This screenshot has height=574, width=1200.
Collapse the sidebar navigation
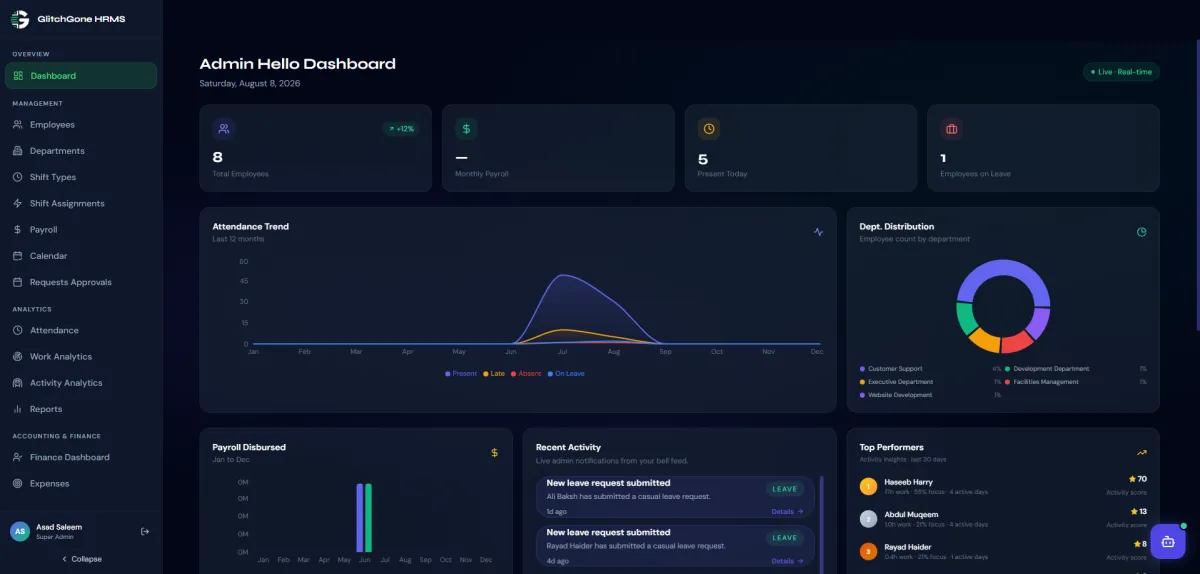(82, 559)
